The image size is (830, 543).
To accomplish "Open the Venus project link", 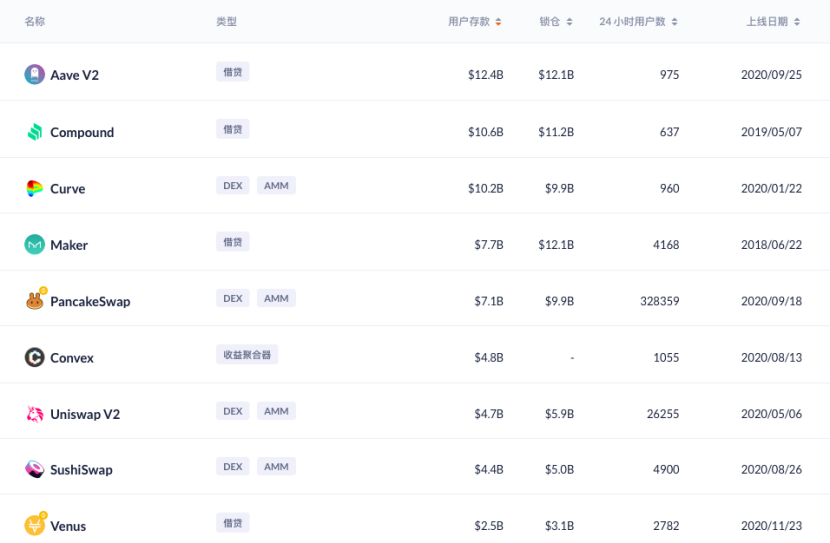I will tap(68, 527).
